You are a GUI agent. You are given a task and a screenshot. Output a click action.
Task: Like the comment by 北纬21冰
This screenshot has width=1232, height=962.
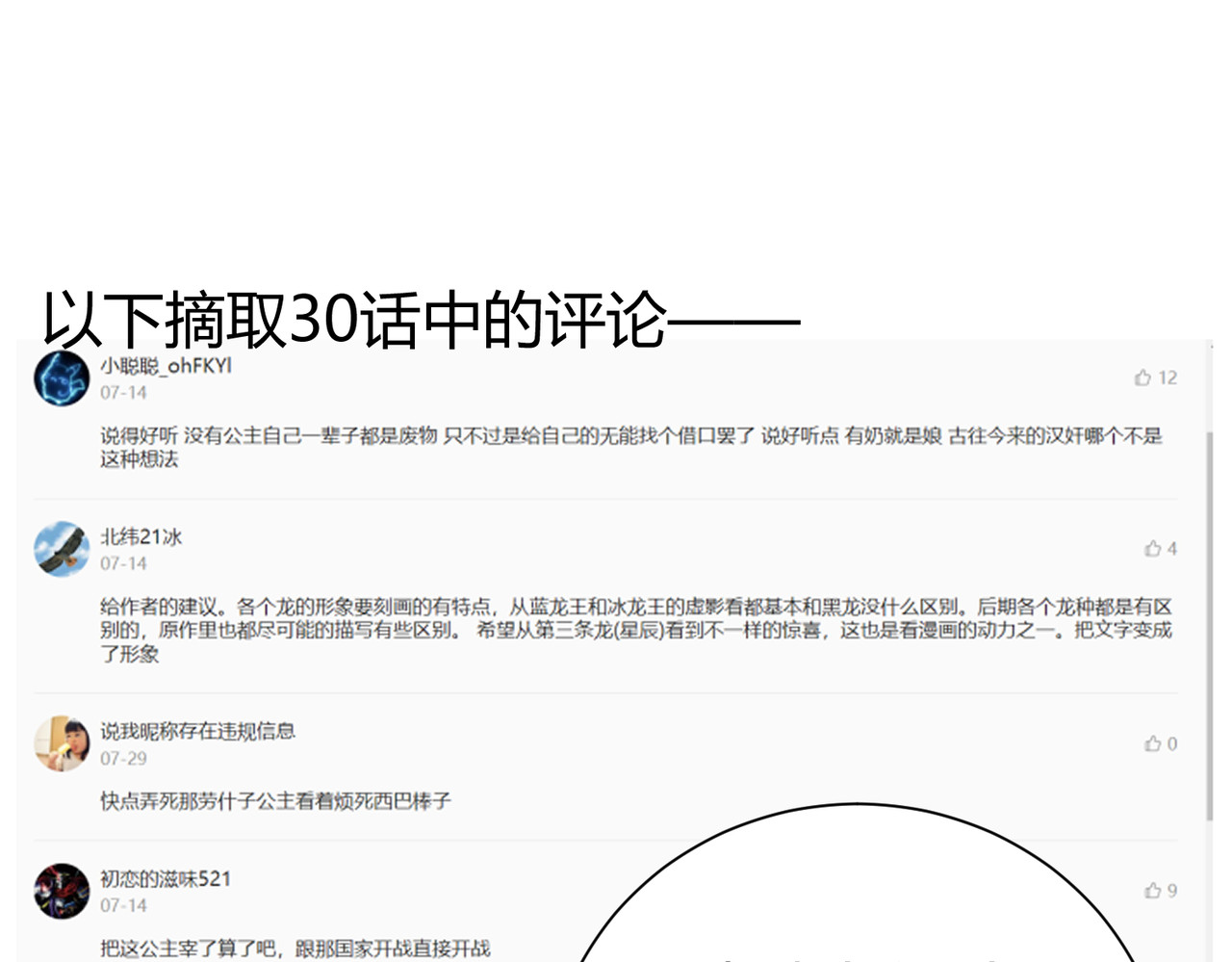click(x=1152, y=548)
